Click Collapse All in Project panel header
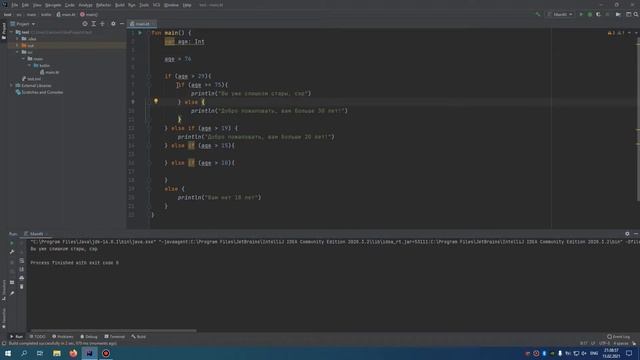640x360 pixels. click(102, 24)
